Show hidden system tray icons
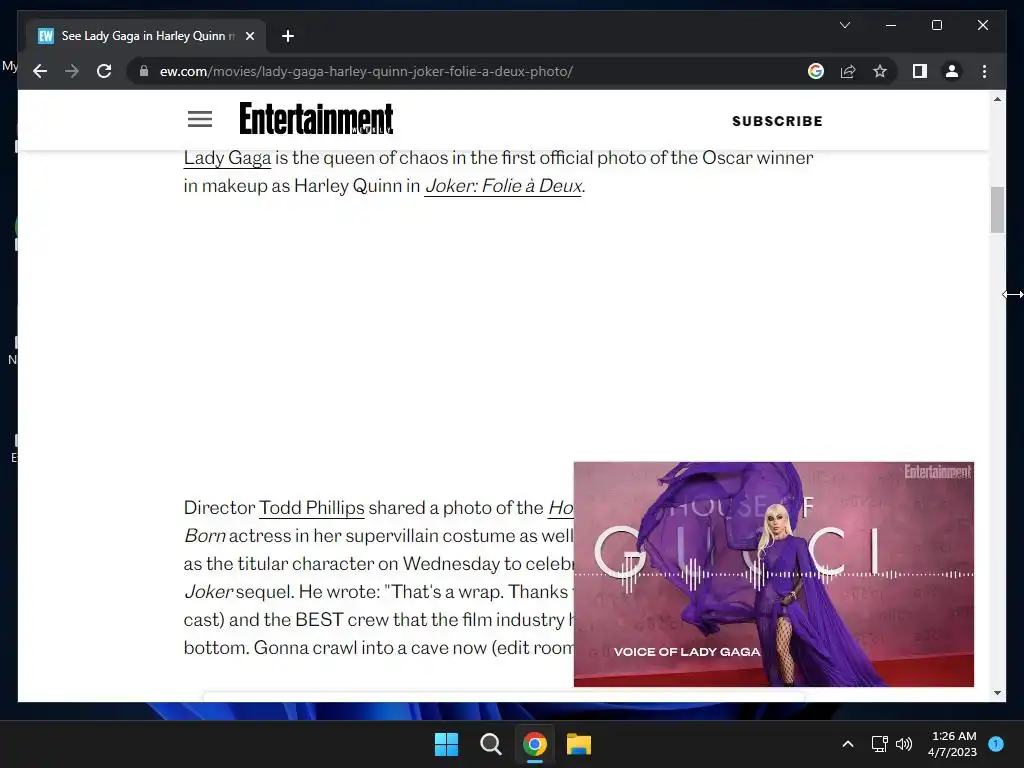The height and width of the screenshot is (768, 1024). [x=848, y=744]
